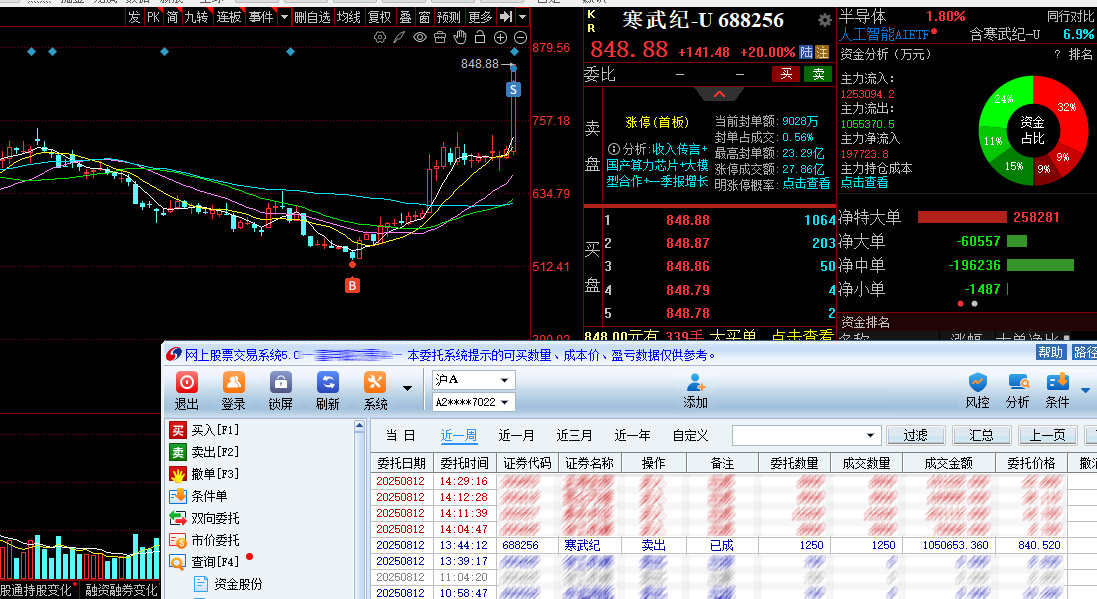Zoom out chart with minus icon

521,38
